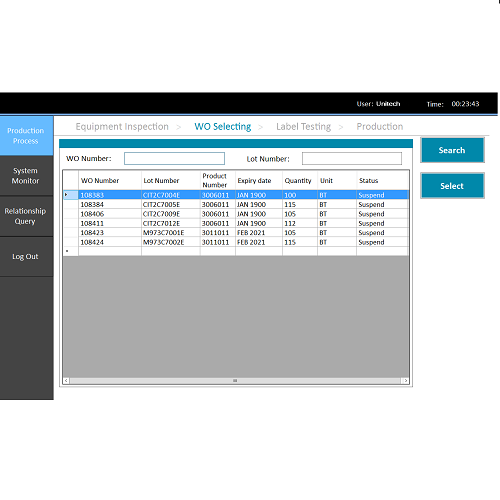Select work order row 108384
Viewport: 500px width, 500px height.
236,204
